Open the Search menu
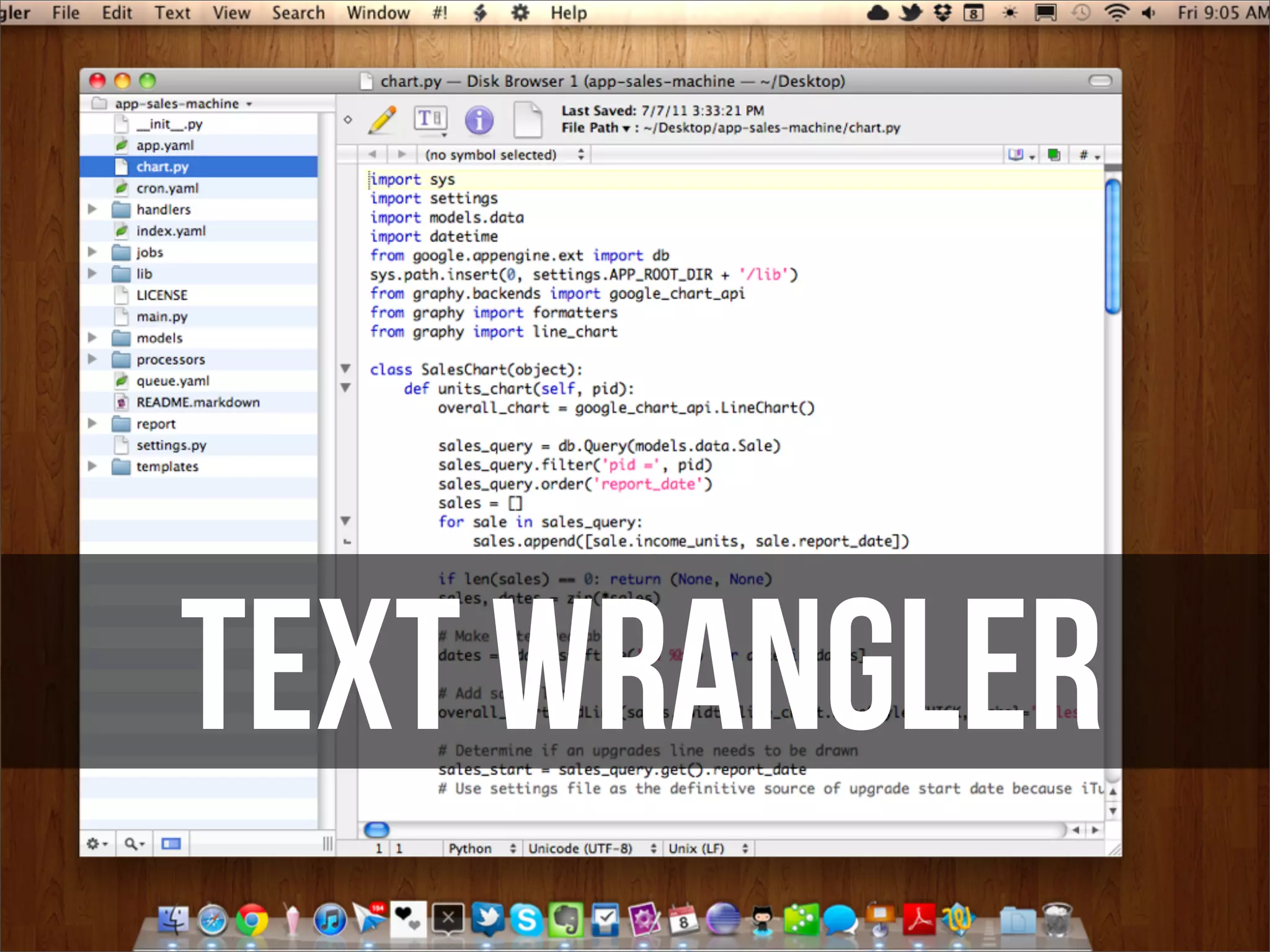The width and height of the screenshot is (1270, 952). tap(298, 12)
